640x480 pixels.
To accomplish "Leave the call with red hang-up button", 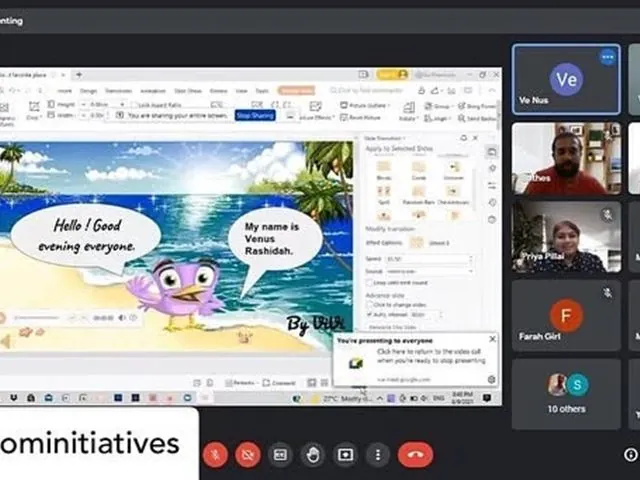I will [x=415, y=454].
